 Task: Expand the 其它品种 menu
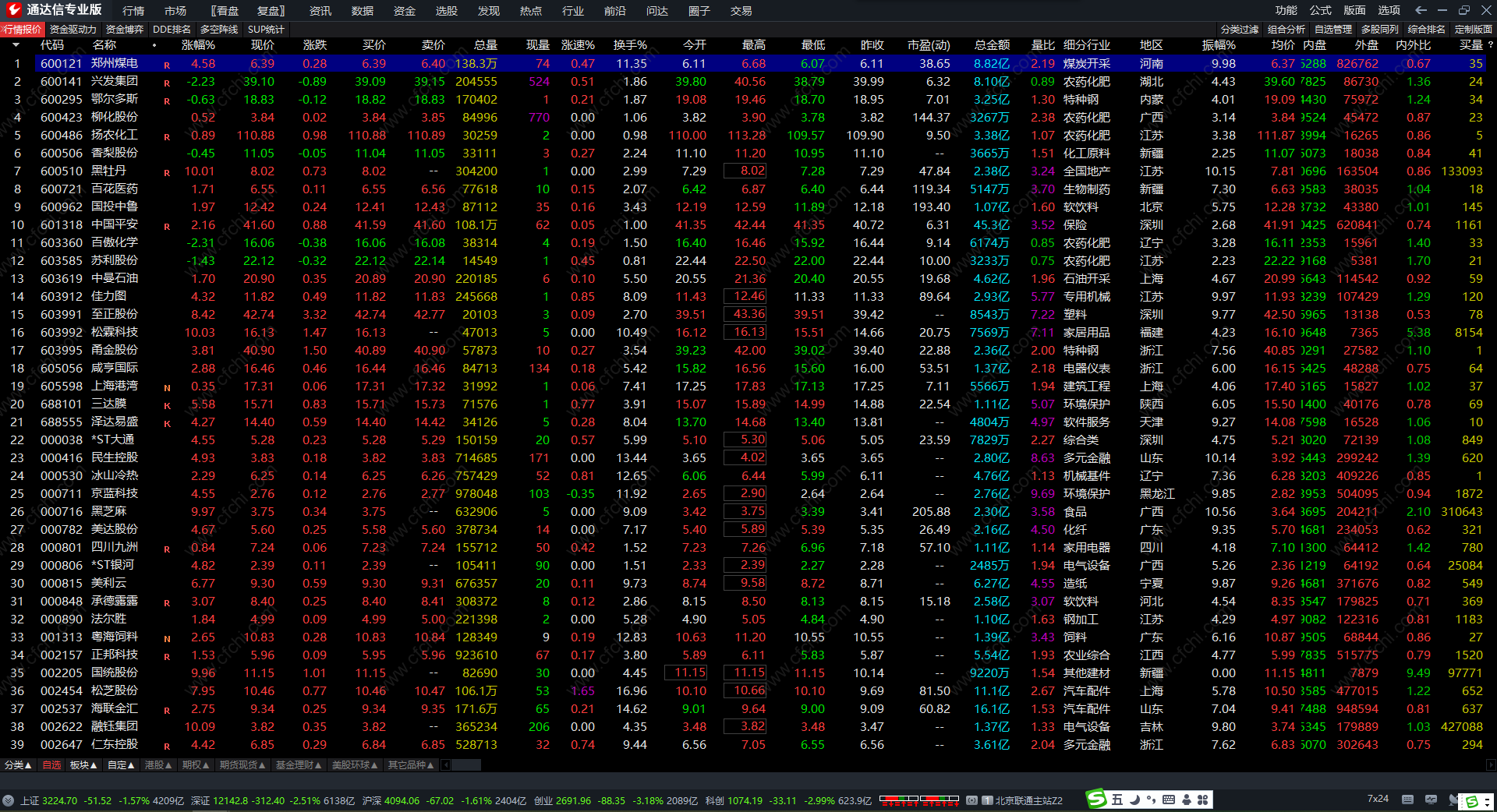(x=411, y=765)
